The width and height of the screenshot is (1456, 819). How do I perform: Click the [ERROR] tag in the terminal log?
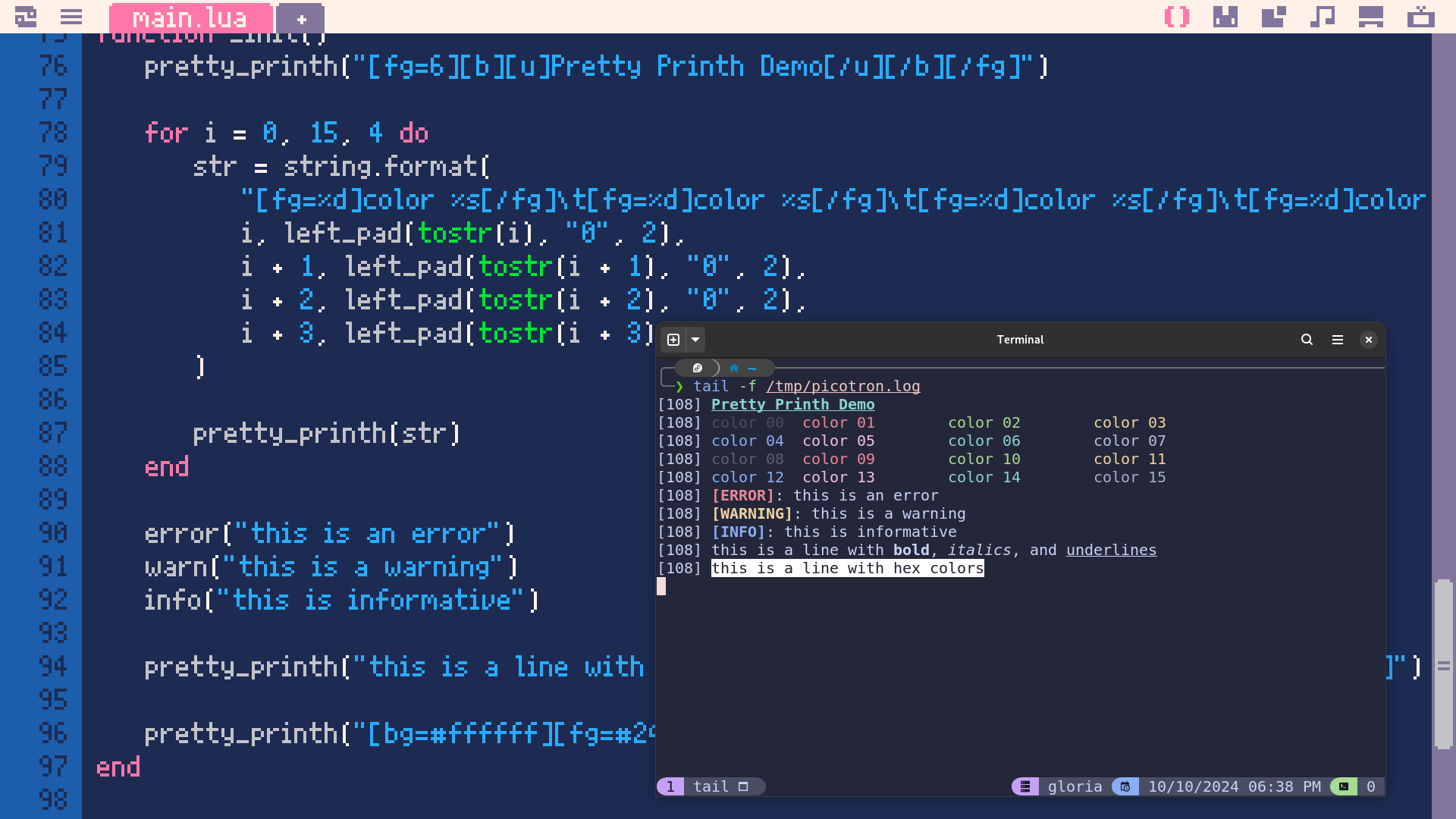pyautogui.click(x=742, y=496)
